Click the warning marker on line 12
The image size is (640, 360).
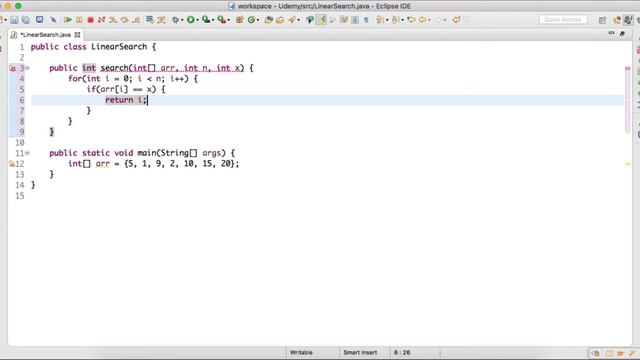tap(11, 164)
